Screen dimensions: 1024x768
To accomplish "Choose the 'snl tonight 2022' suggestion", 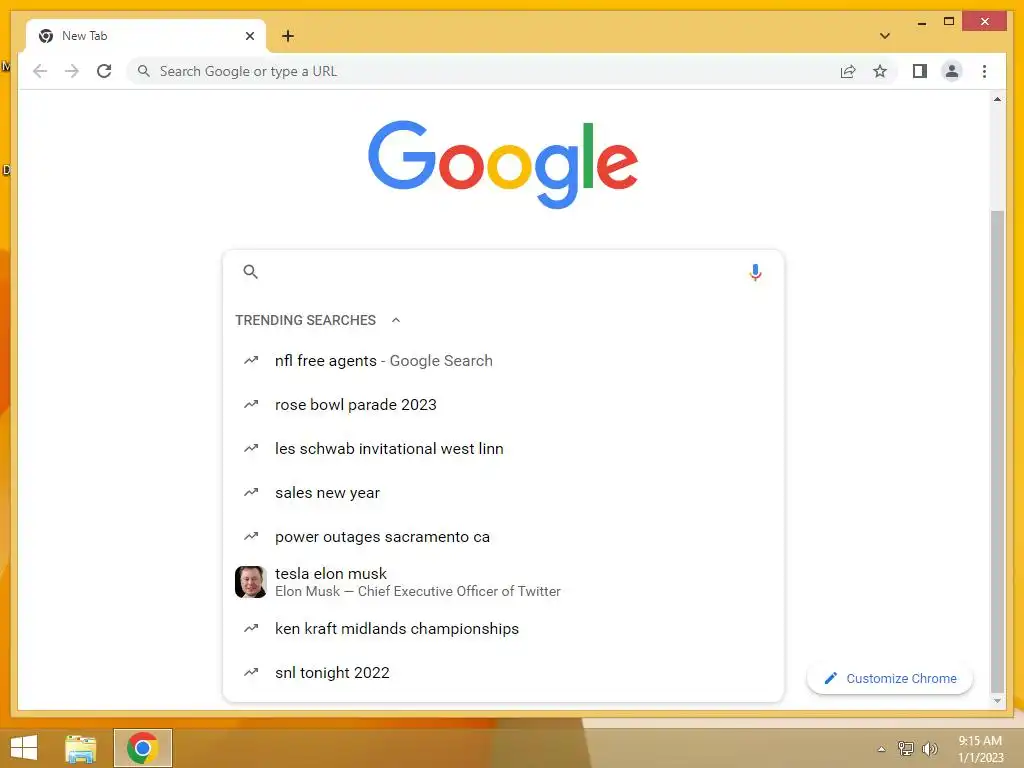I will click(x=503, y=673).
